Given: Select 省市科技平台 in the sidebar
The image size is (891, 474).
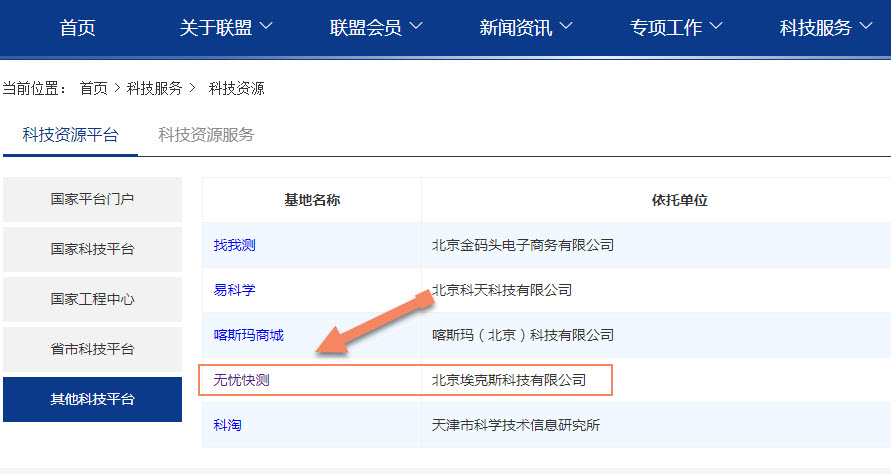Looking at the screenshot, I should point(93,349).
